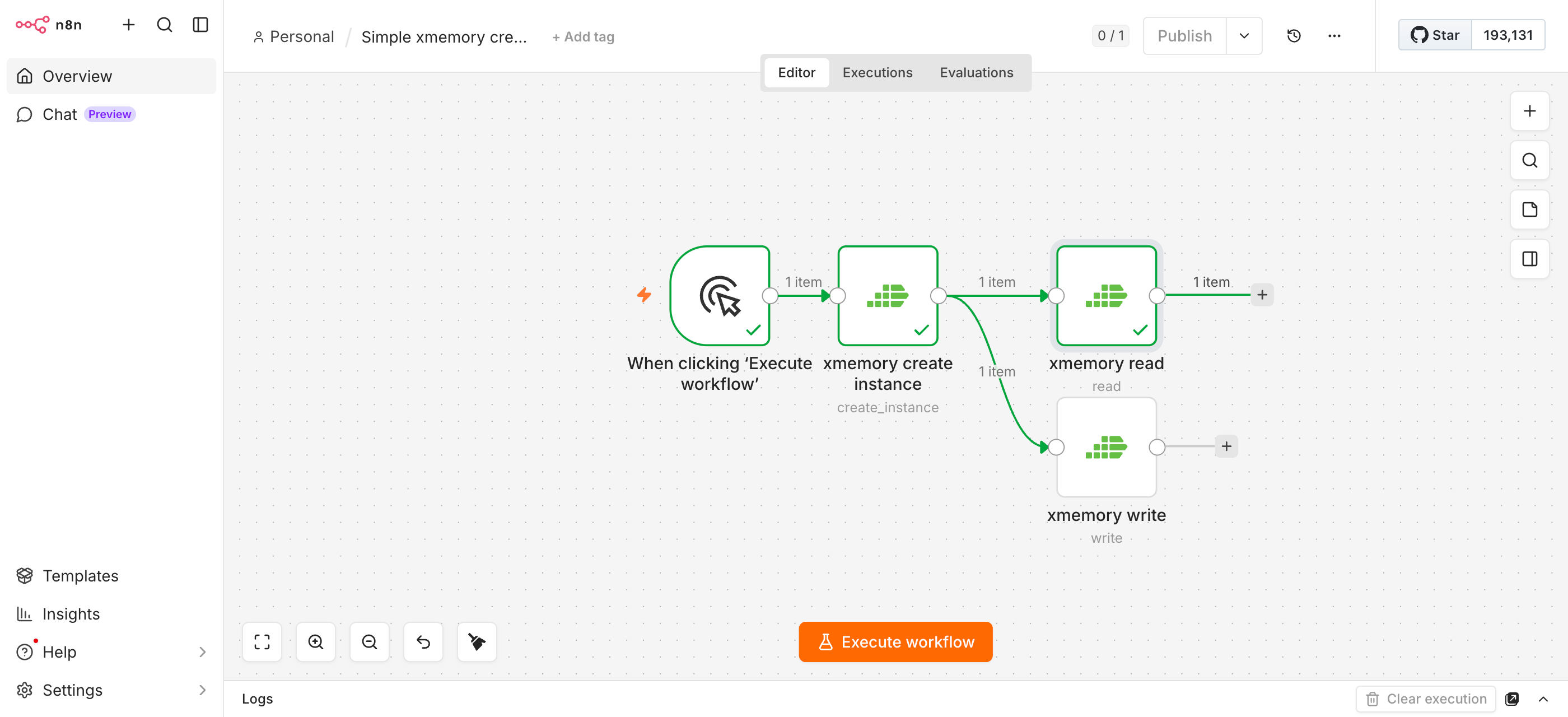Viewport: 1568px width, 717px height.
Task: Click the 0 / 1 counter badge
Action: point(1110,36)
